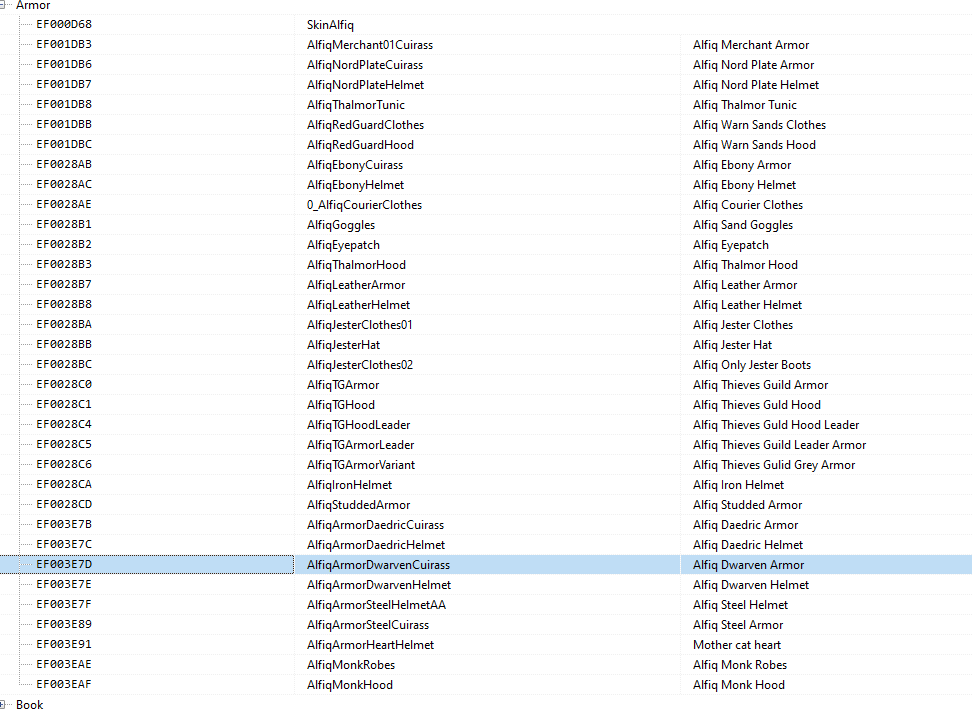Select record EF003EAE
Screen dimensions: 972x713
pyautogui.click(x=64, y=664)
